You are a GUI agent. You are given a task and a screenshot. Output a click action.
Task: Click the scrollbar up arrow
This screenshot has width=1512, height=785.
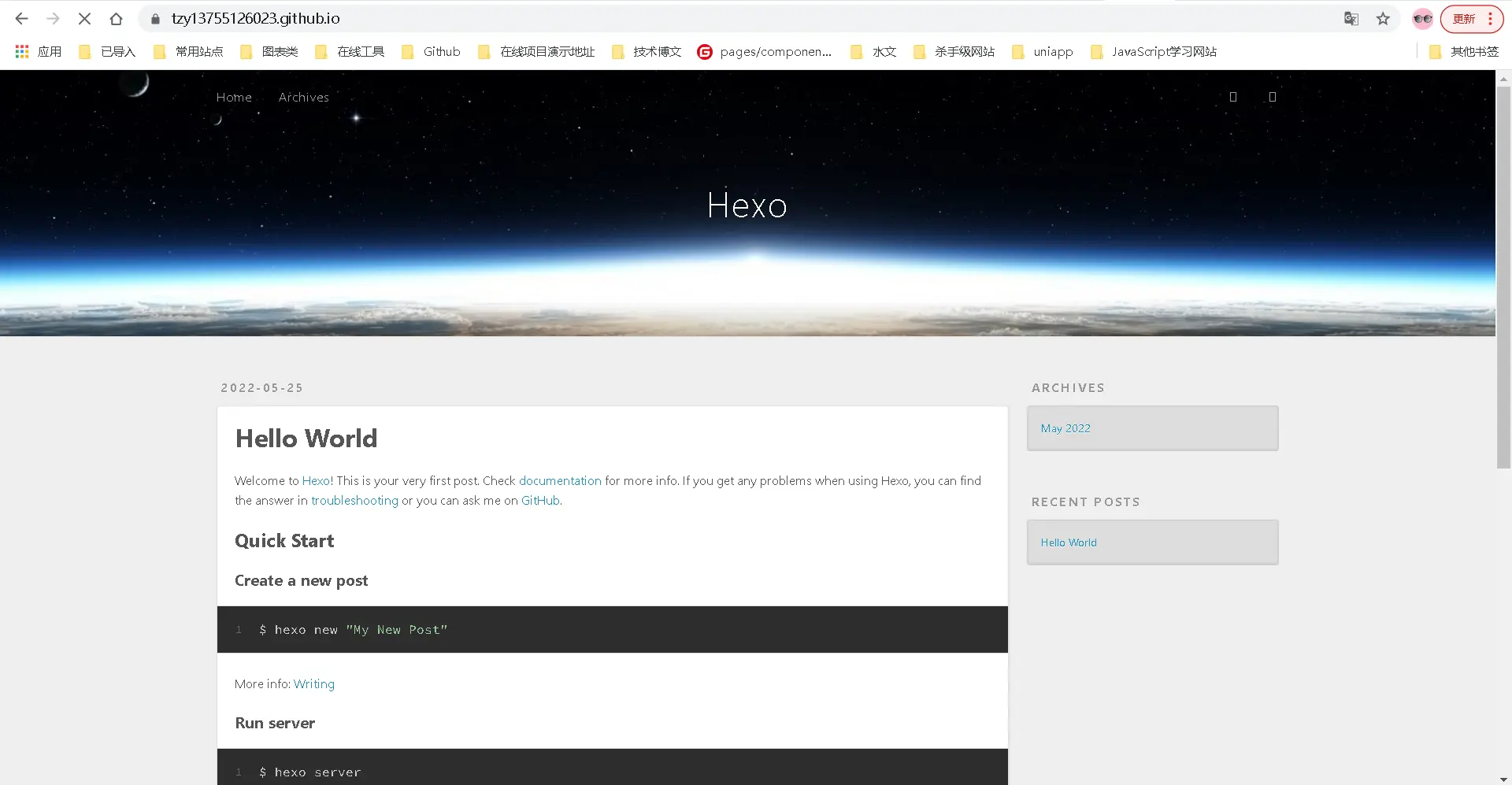(1503, 78)
